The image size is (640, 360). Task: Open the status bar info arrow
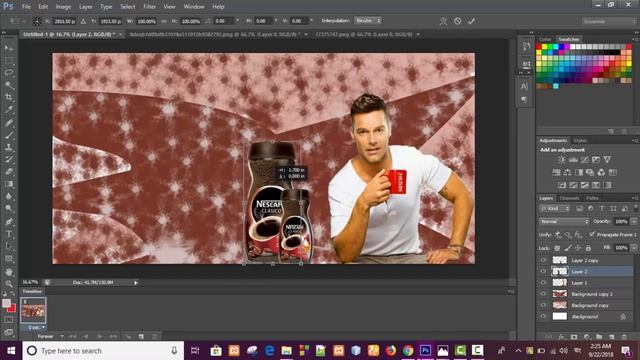click(136, 282)
